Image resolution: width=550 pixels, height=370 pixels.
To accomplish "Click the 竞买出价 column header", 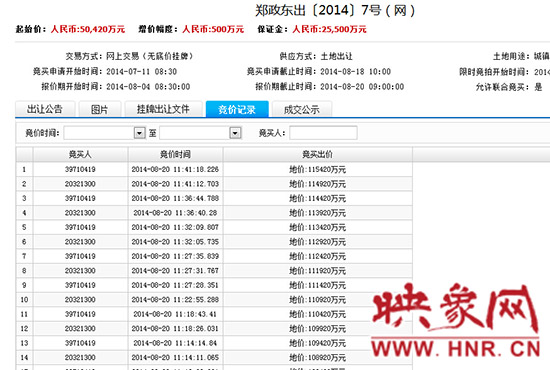I will (x=317, y=154).
